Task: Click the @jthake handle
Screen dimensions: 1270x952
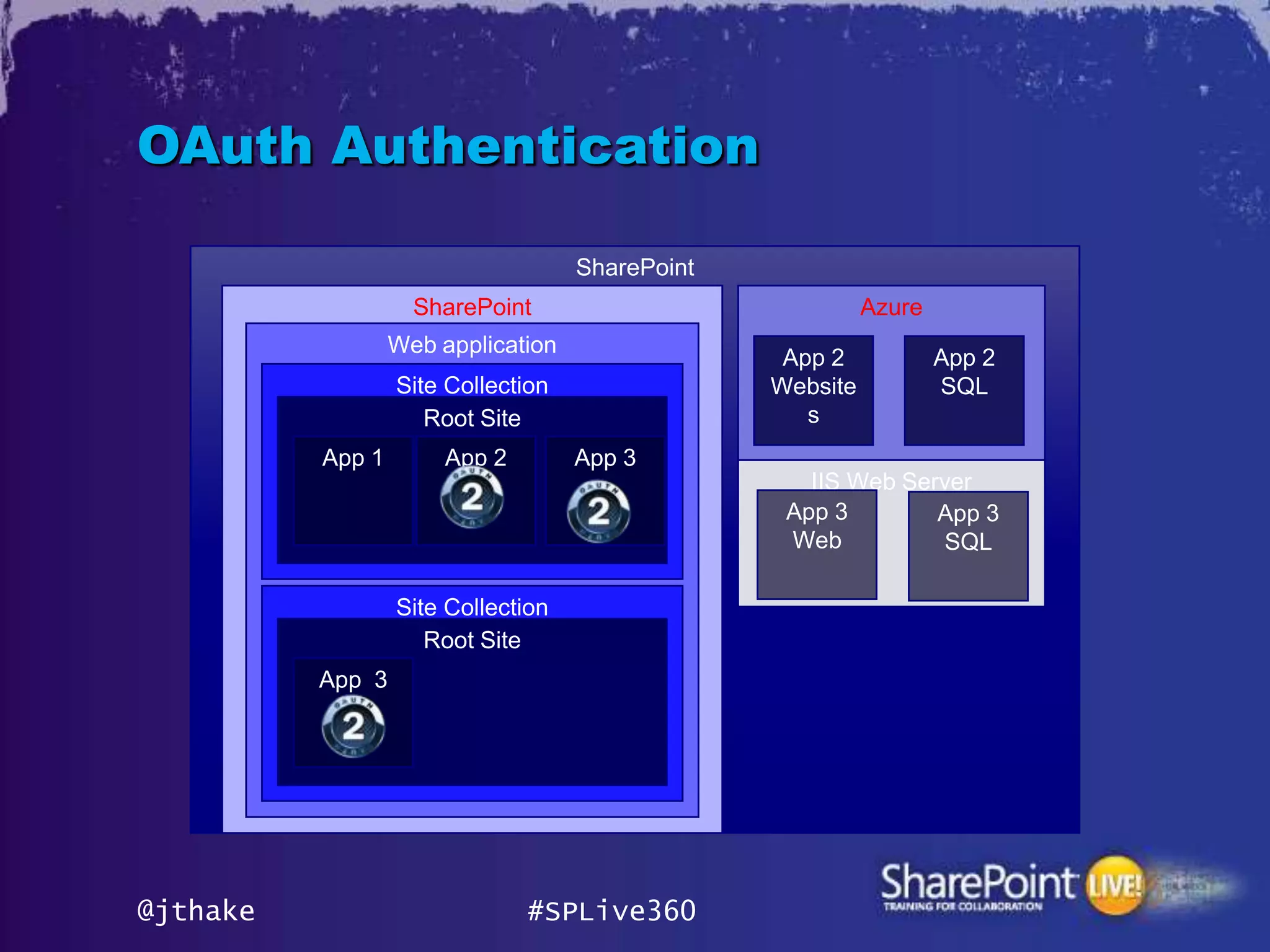Action: [196, 911]
